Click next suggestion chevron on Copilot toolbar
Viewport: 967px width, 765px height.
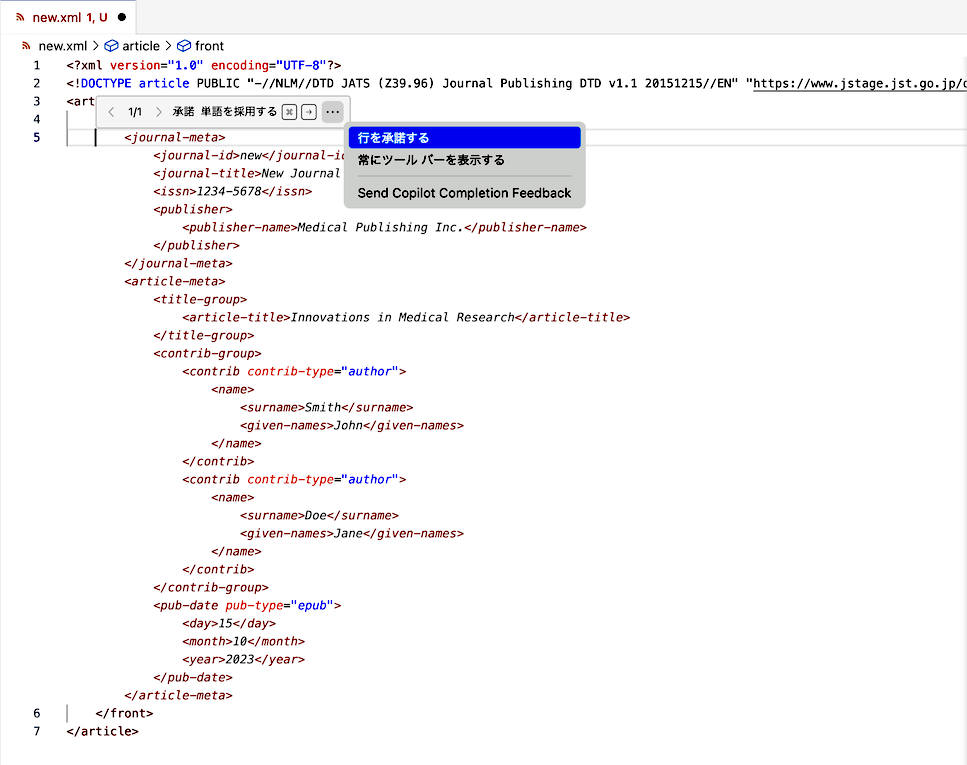tap(160, 111)
